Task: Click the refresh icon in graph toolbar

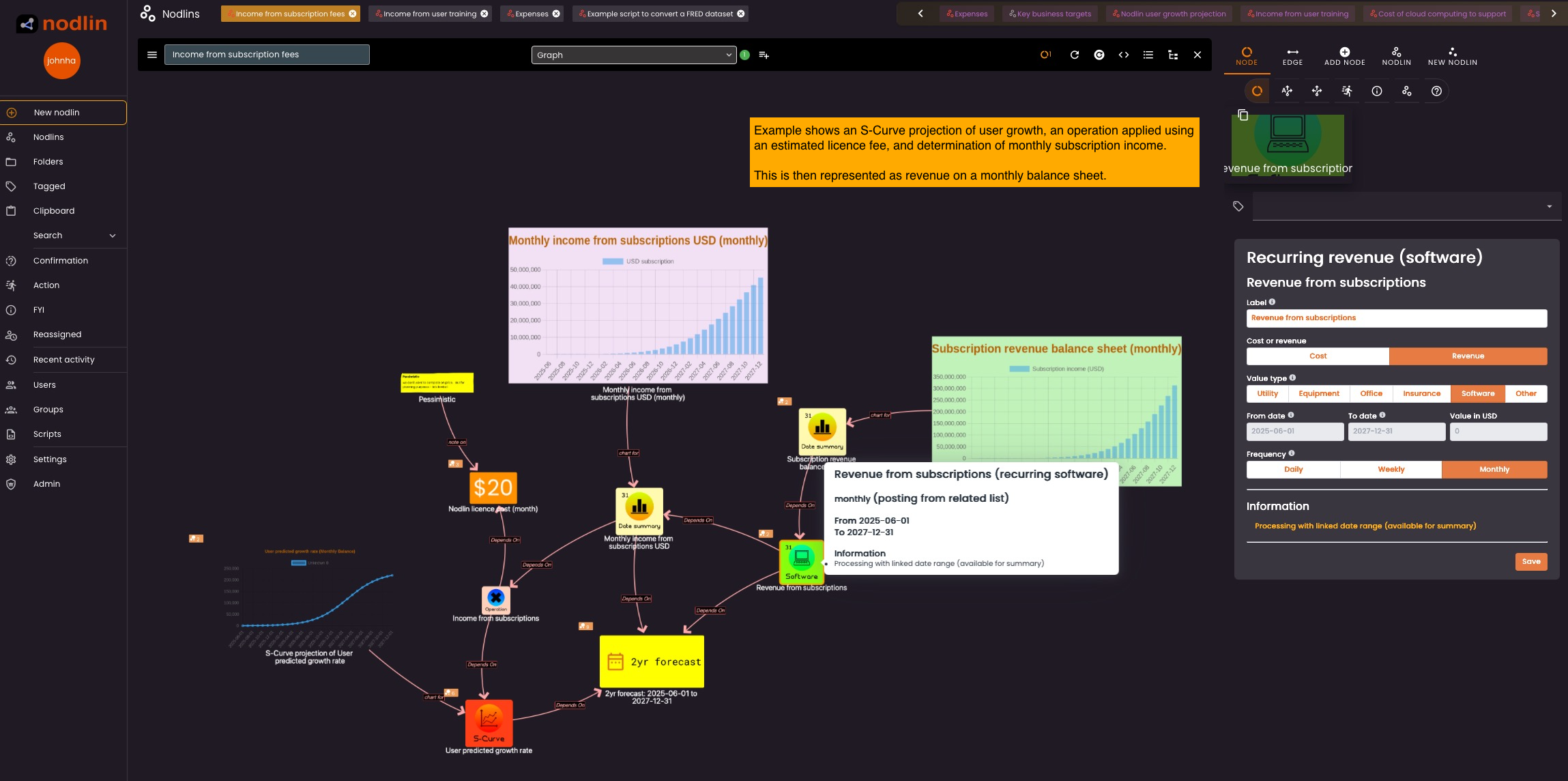Action: tap(1074, 55)
